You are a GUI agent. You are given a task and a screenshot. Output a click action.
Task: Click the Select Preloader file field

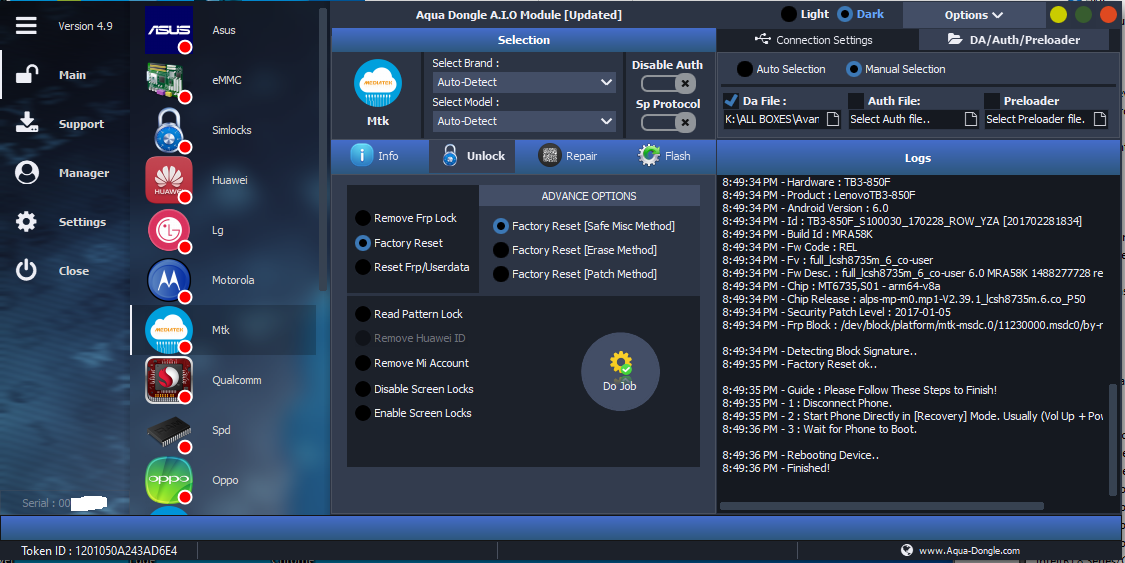pyautogui.click(x=1037, y=119)
